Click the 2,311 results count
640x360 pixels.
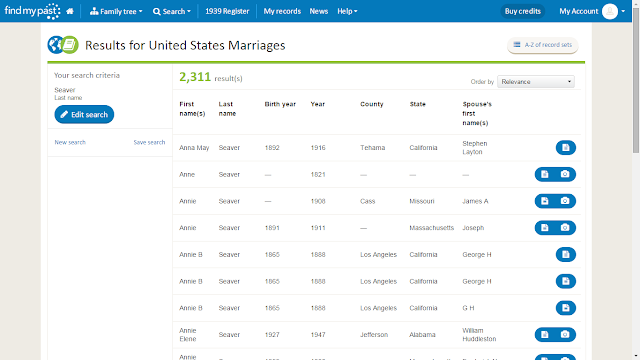(195, 77)
